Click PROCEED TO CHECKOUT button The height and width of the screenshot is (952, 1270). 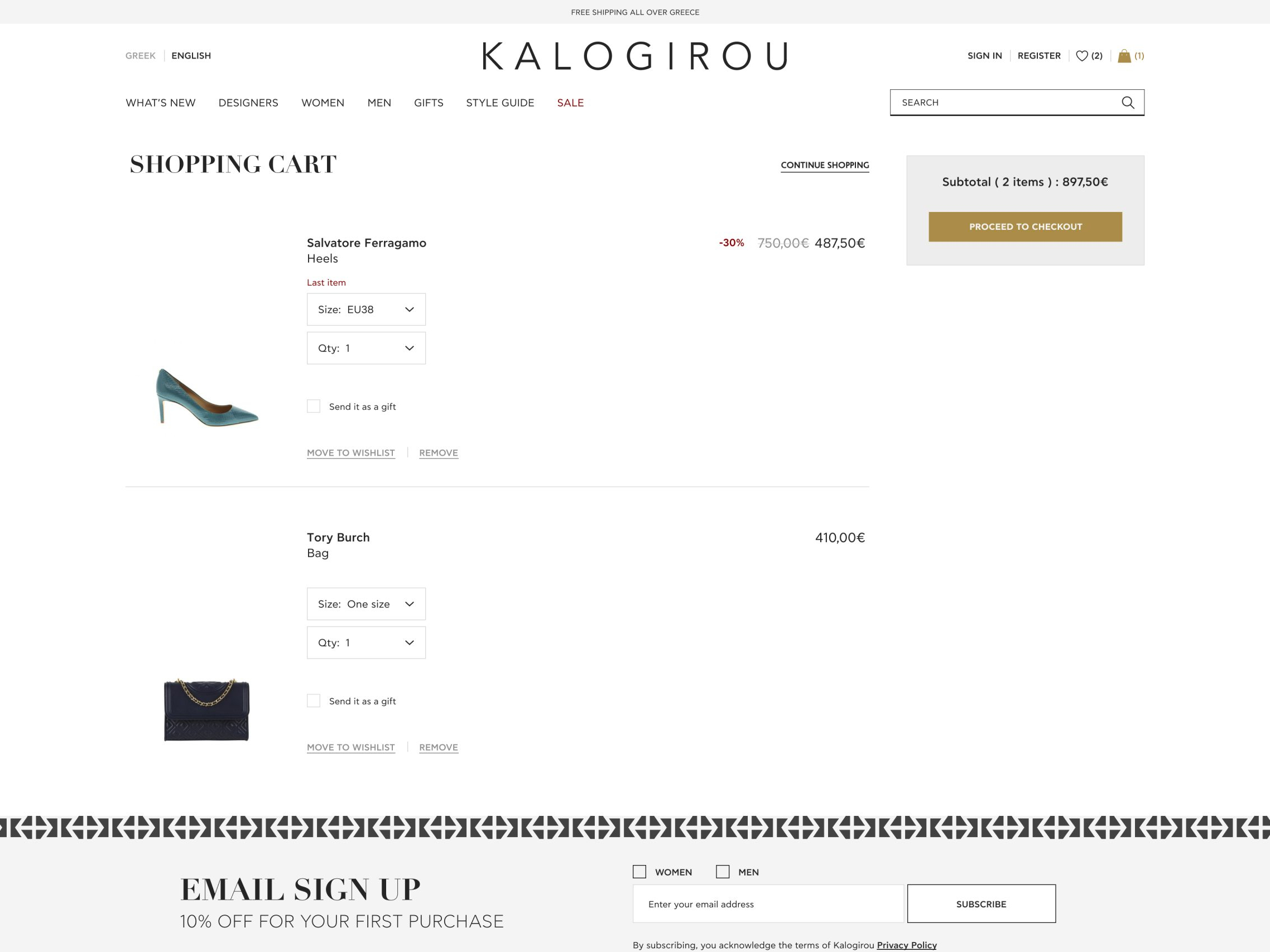click(x=1026, y=226)
